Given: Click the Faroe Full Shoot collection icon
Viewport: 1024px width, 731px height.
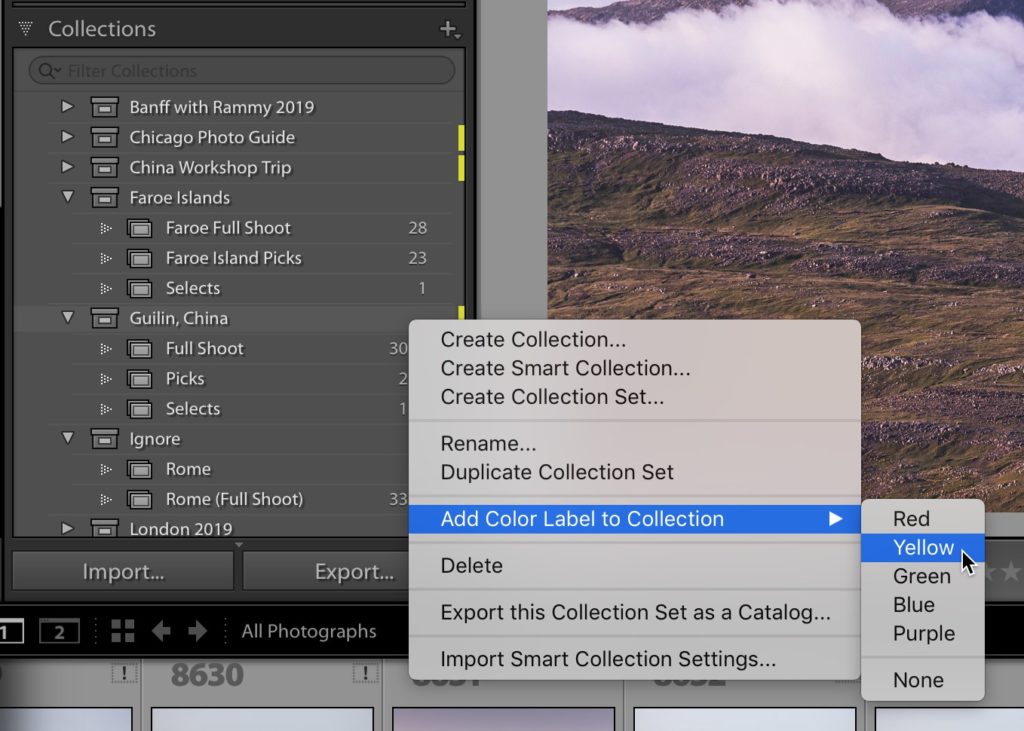Looking at the screenshot, I should 139,228.
